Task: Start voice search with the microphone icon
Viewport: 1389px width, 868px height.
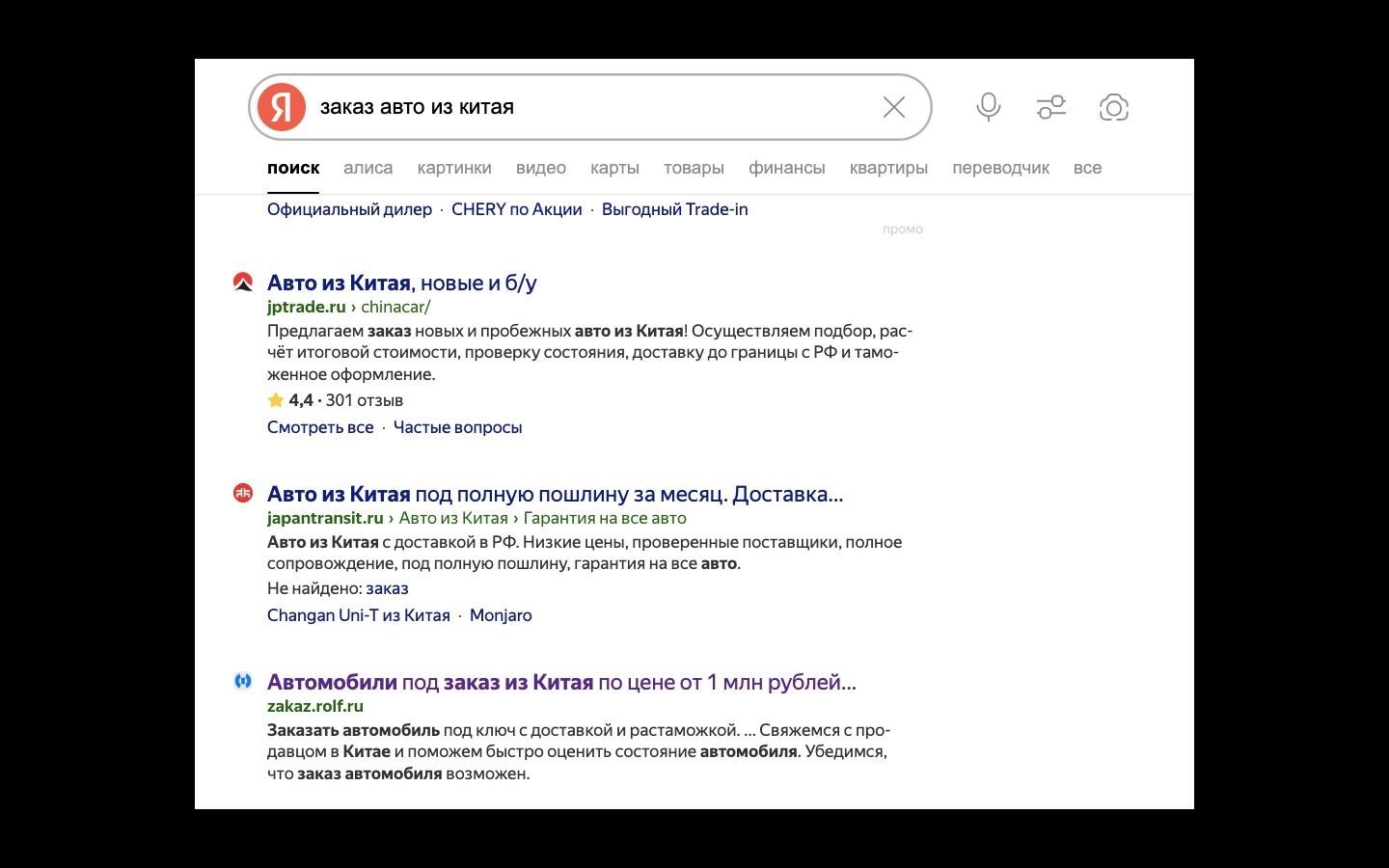Action: (988, 107)
